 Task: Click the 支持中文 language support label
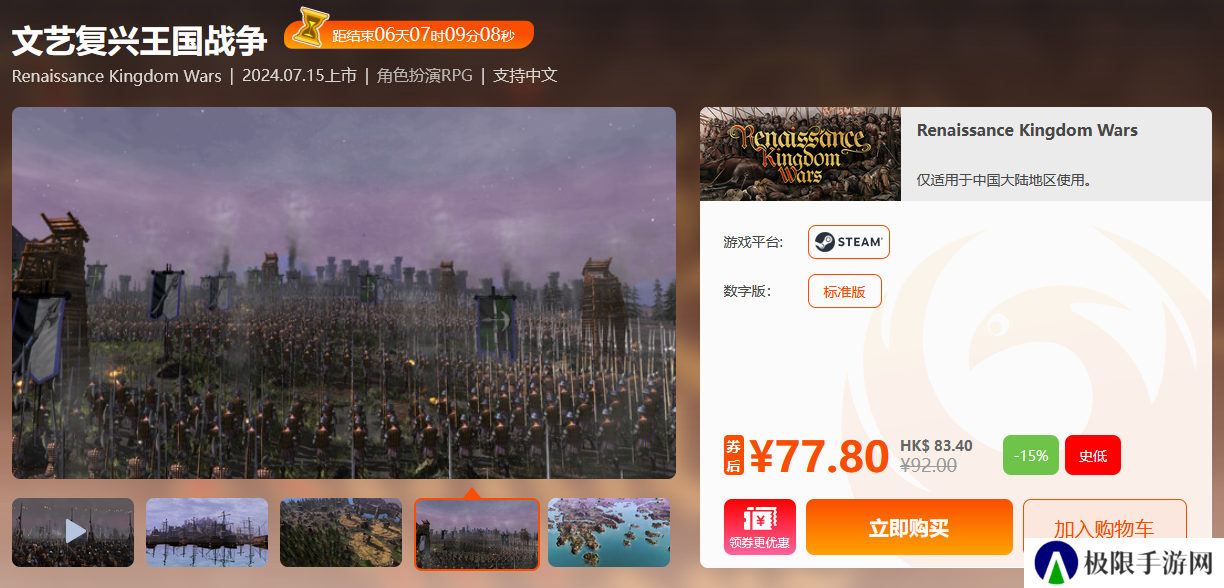click(525, 76)
